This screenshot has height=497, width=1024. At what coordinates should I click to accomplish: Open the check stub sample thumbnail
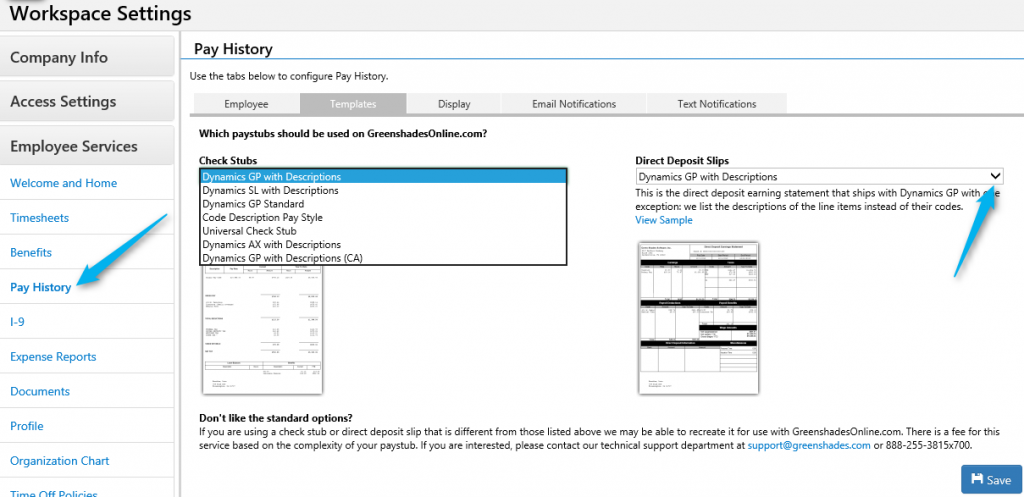point(263,330)
